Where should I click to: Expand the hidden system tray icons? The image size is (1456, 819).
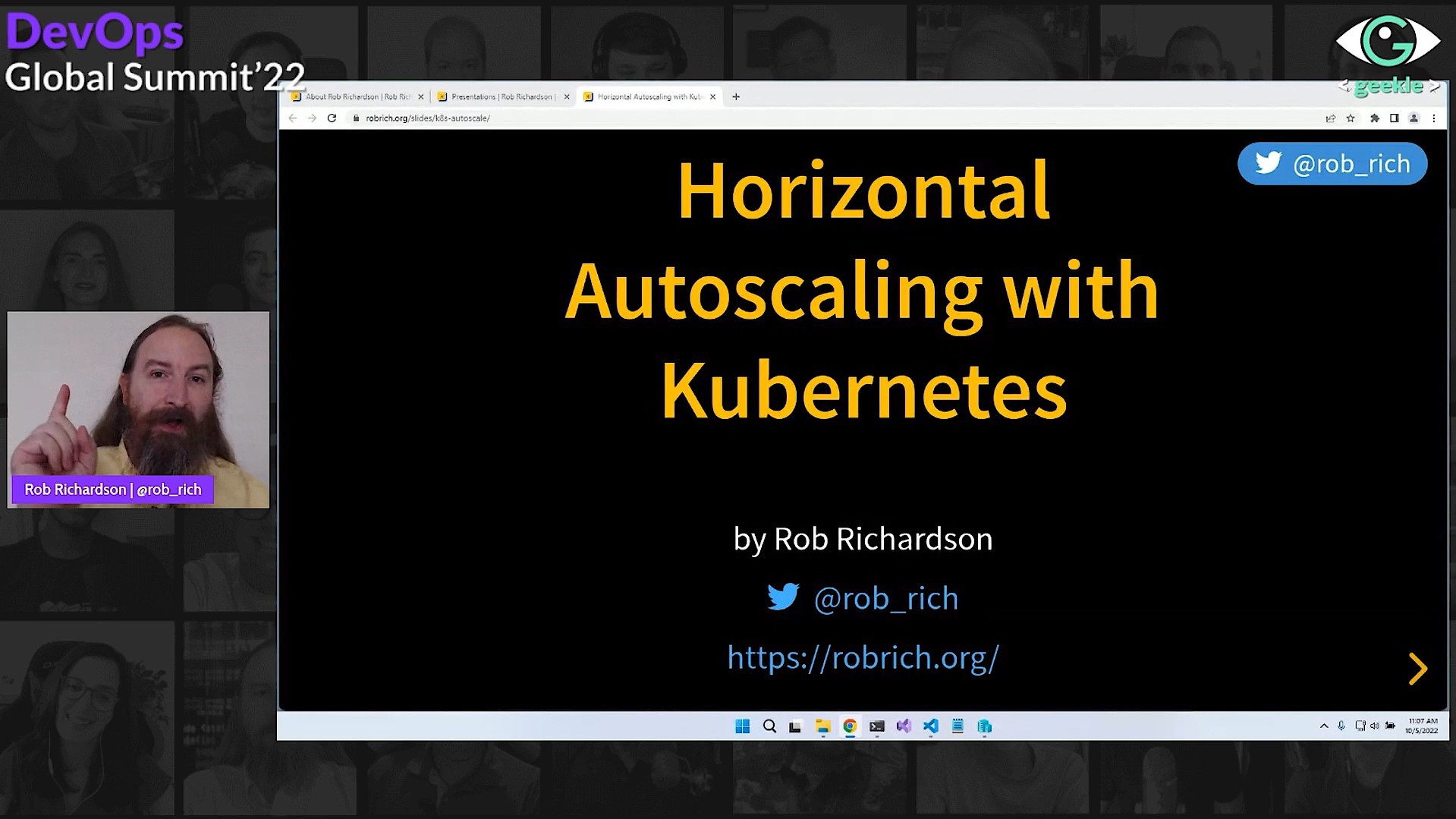(x=1324, y=726)
